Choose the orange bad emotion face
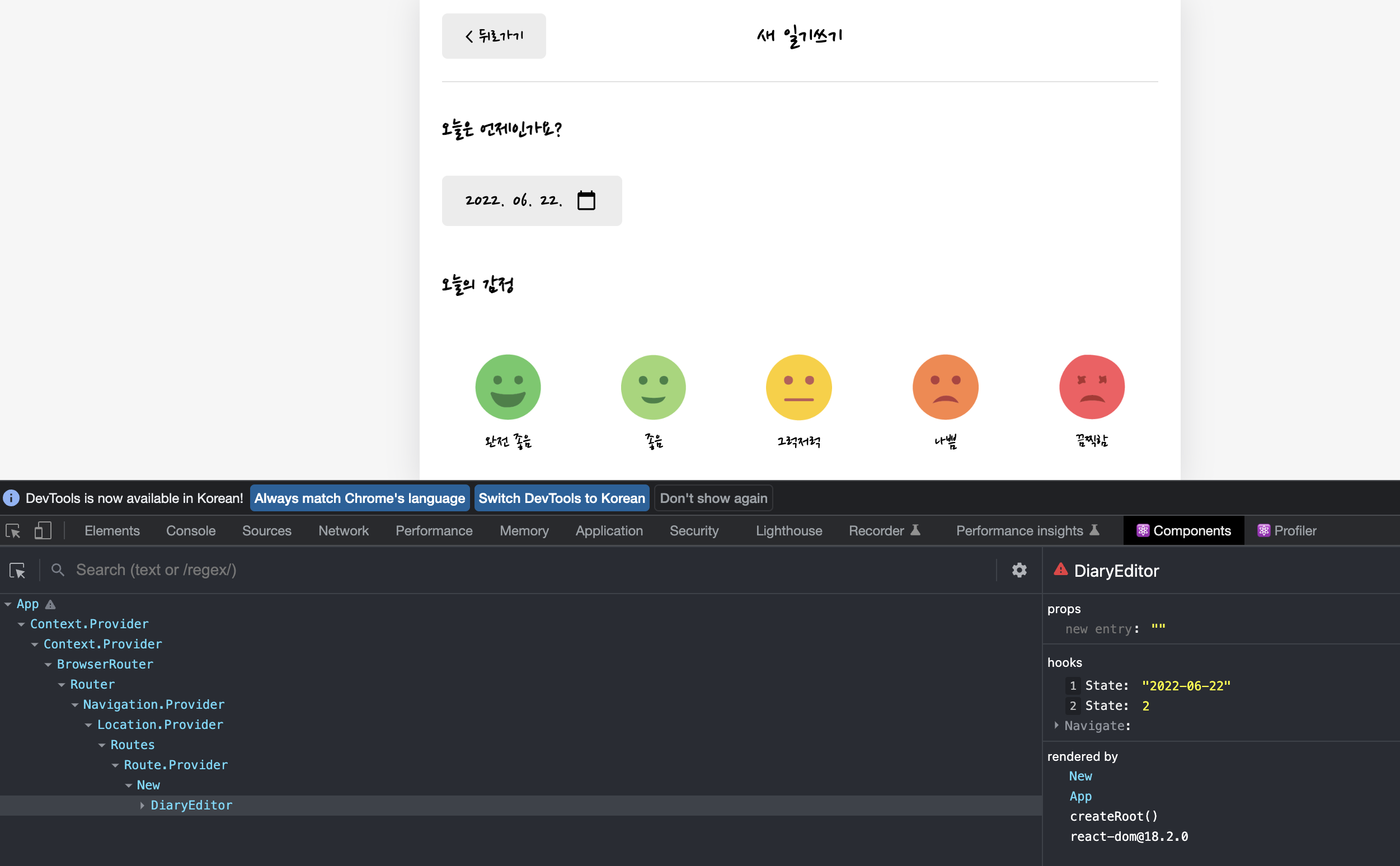 (x=945, y=387)
